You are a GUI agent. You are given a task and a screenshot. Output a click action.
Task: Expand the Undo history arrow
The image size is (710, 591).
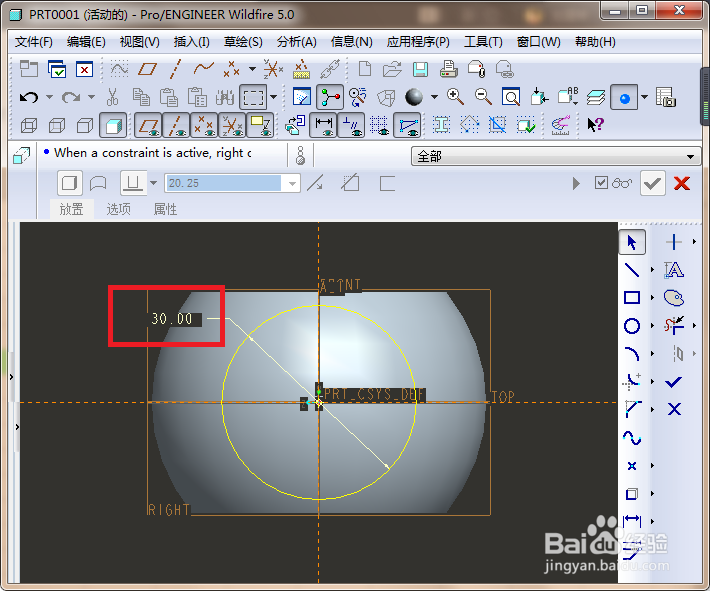pyautogui.click(x=50, y=97)
